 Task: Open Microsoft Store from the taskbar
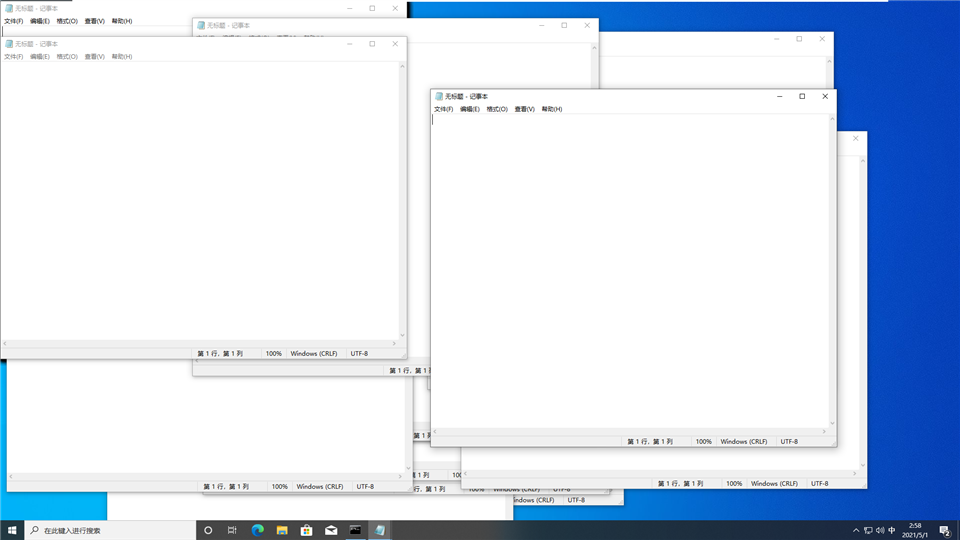306,530
